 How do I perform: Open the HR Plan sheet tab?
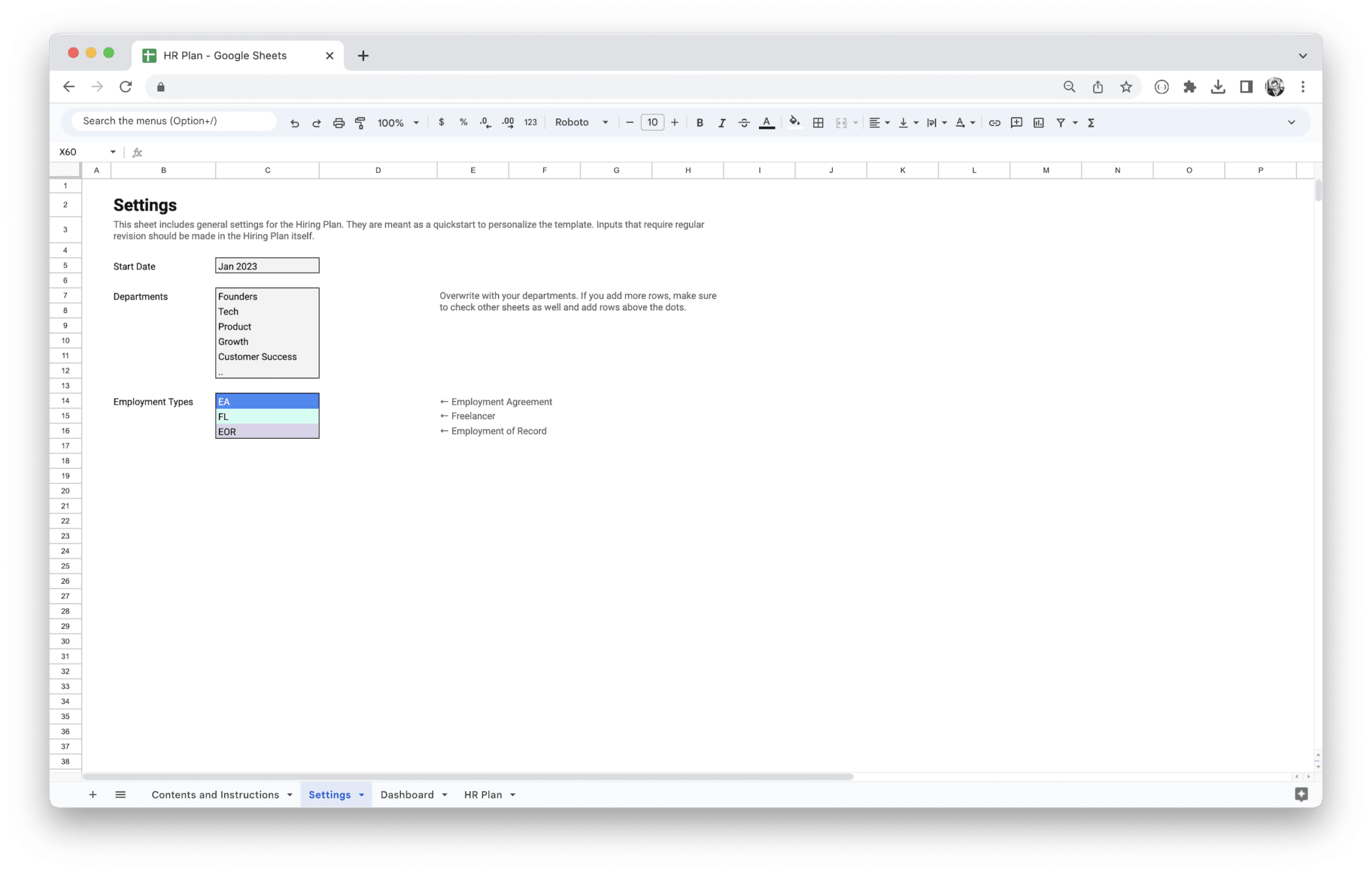[x=484, y=794]
